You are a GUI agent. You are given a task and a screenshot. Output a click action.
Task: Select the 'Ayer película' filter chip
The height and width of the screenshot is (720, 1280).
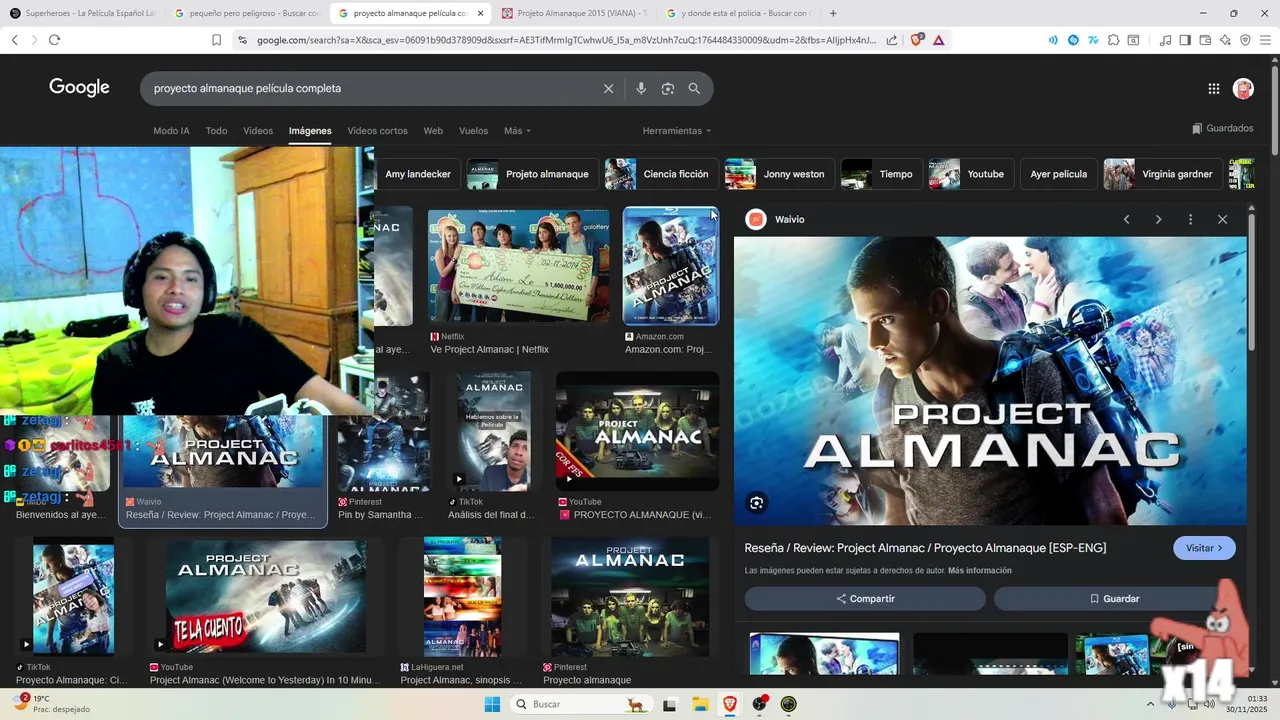[x=1058, y=174]
